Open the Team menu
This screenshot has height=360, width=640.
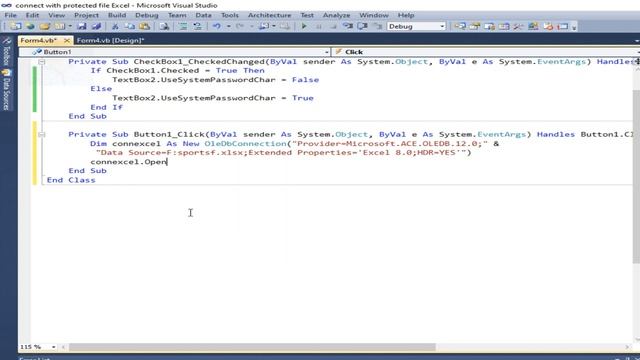[177, 15]
